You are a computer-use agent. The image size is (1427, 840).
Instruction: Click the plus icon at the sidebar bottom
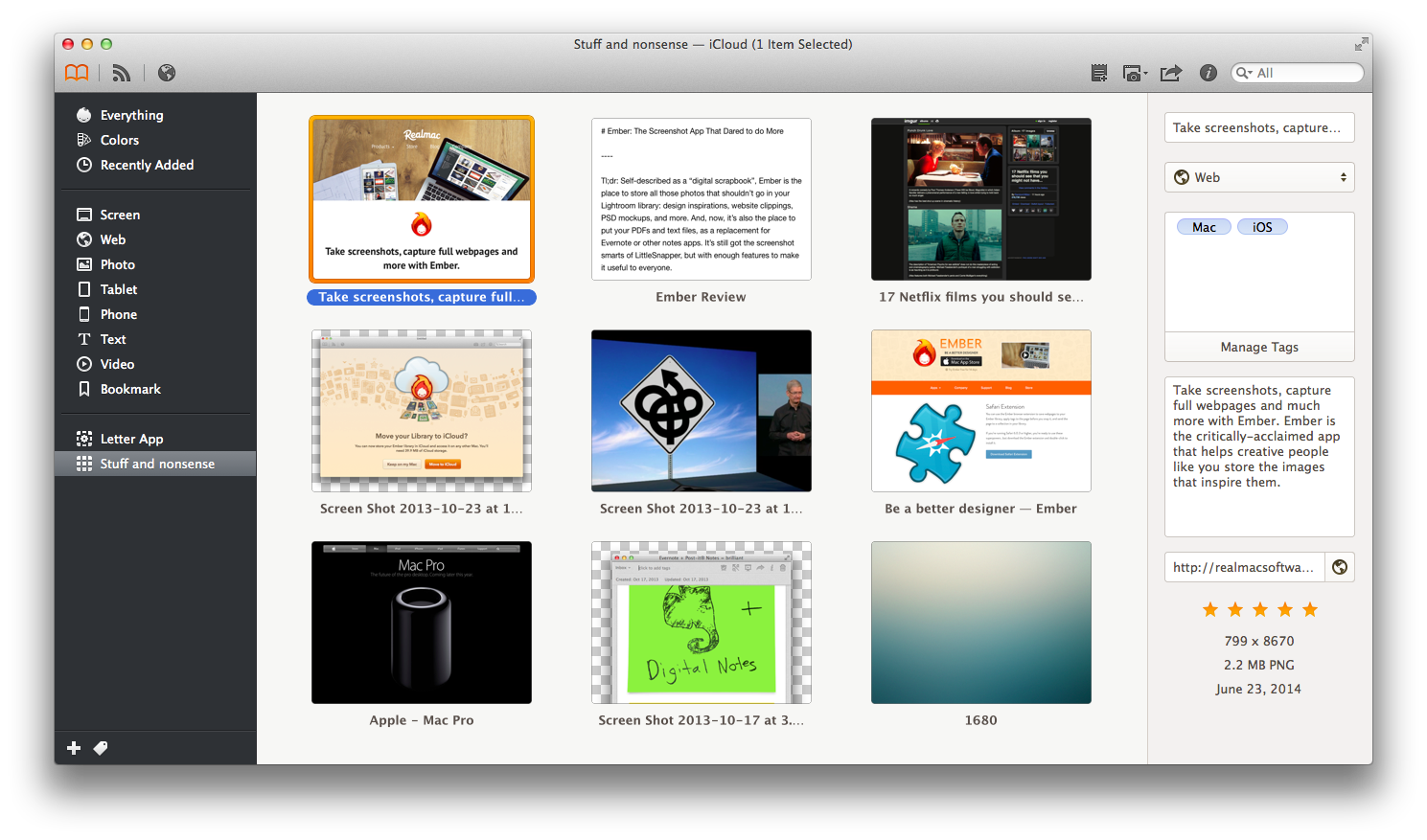pyautogui.click(x=74, y=748)
